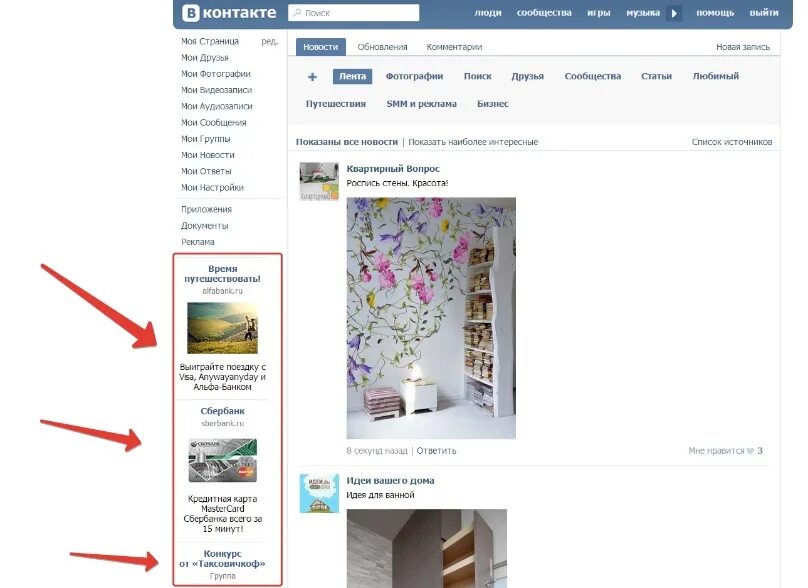This screenshot has width=808, height=588.
Task: Open Список источников link
Action: pos(732,142)
